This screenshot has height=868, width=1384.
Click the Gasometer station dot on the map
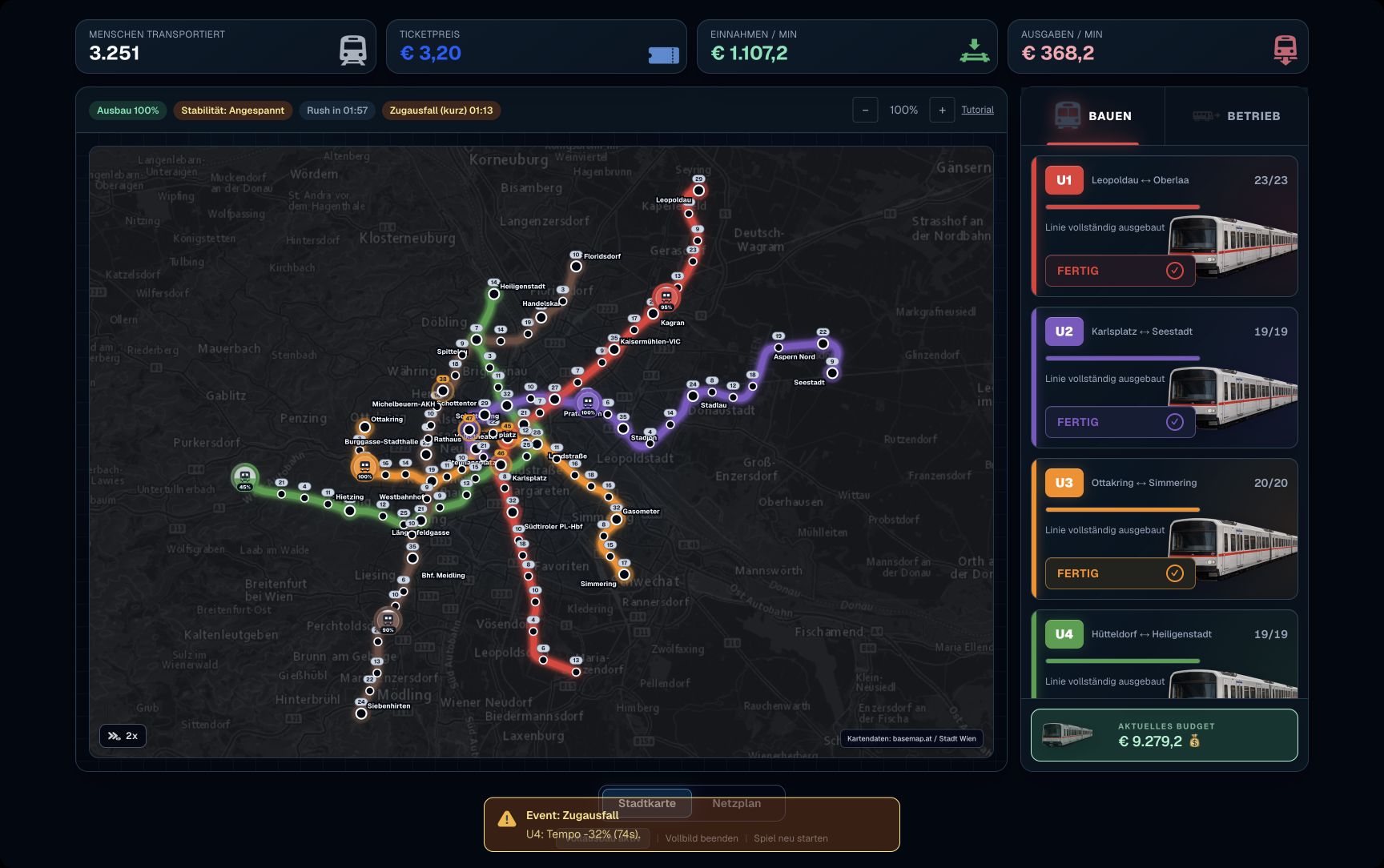(x=616, y=520)
